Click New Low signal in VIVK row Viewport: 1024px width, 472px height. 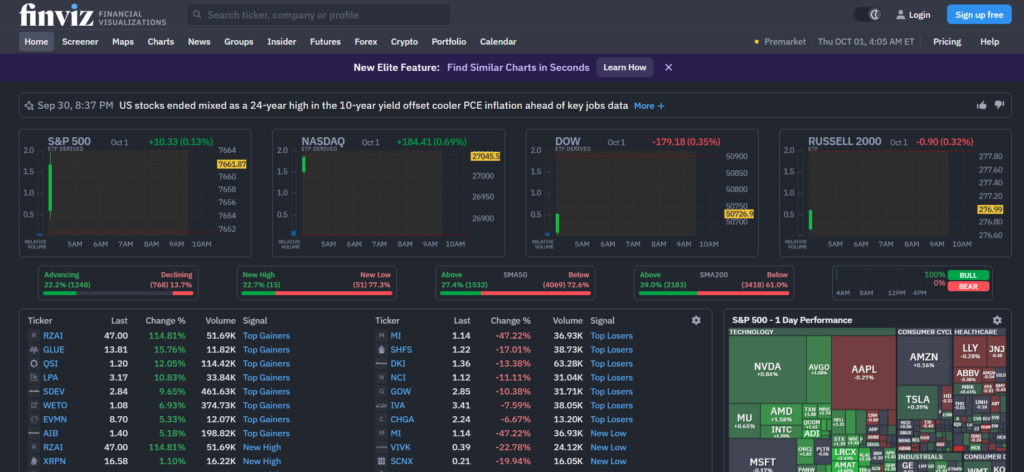click(608, 447)
